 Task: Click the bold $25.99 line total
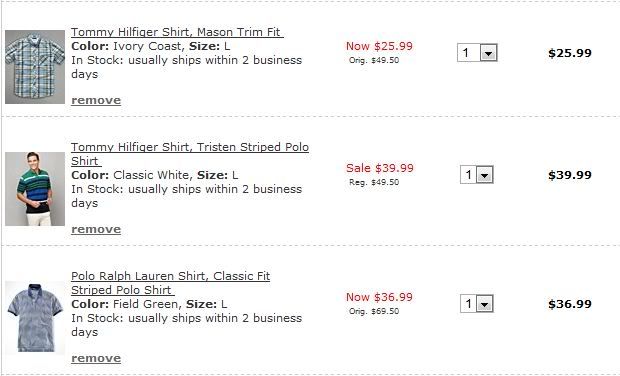(x=570, y=53)
